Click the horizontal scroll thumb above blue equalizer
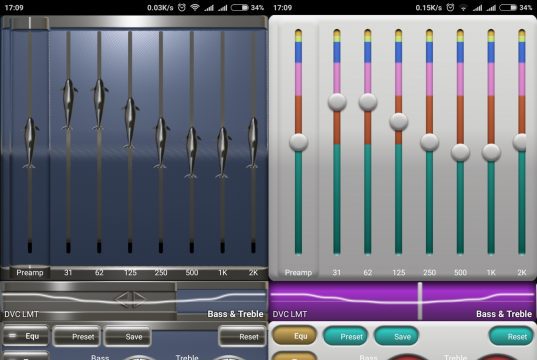 click(30, 23)
